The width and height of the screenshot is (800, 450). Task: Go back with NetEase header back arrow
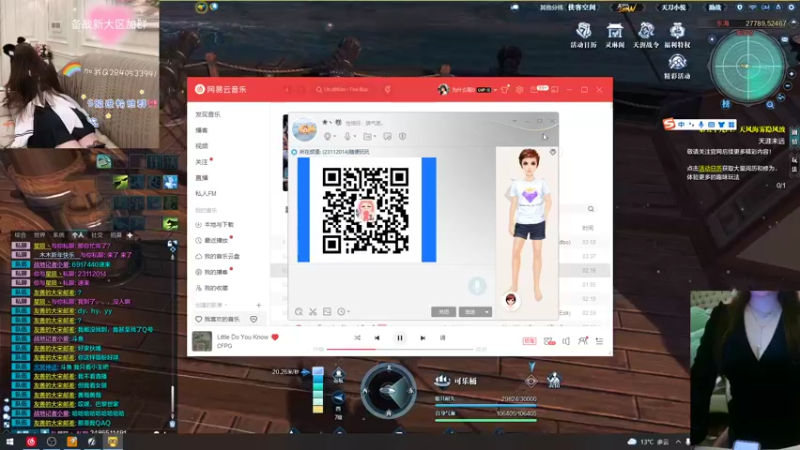tap(287, 90)
